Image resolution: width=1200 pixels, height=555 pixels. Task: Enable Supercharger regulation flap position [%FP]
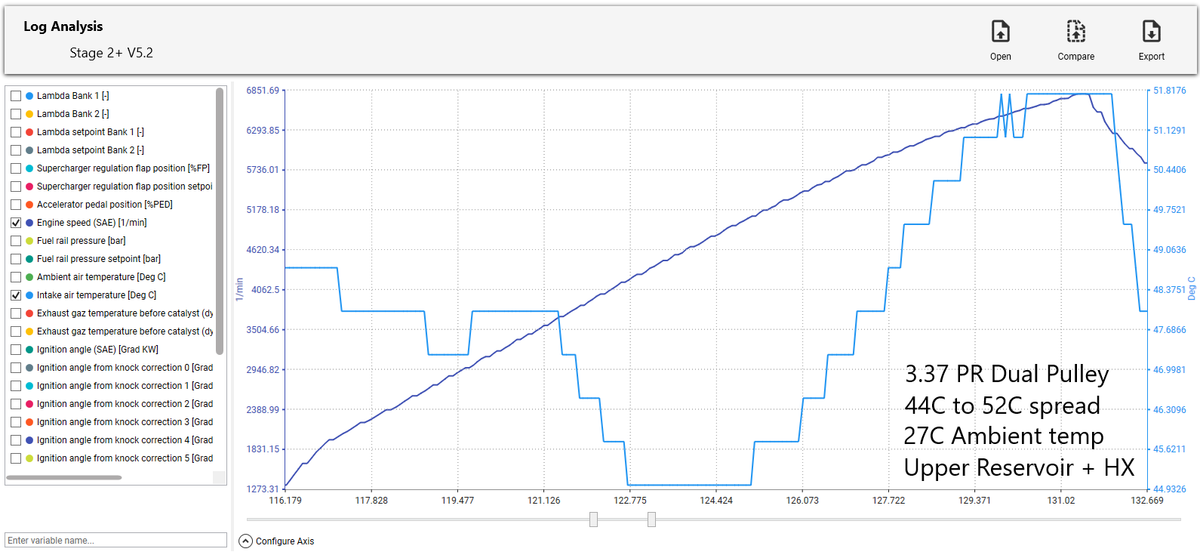point(15,168)
